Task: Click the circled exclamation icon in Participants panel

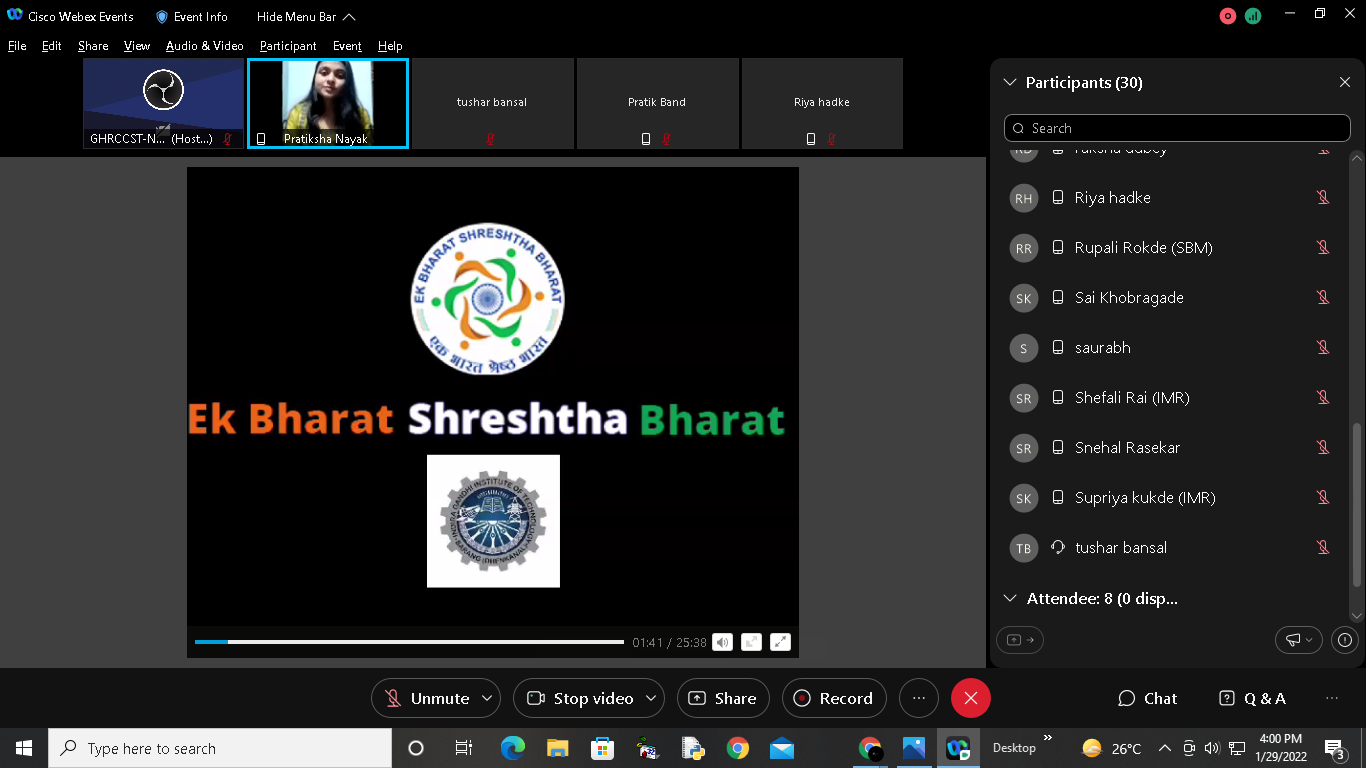Action: 1345,640
